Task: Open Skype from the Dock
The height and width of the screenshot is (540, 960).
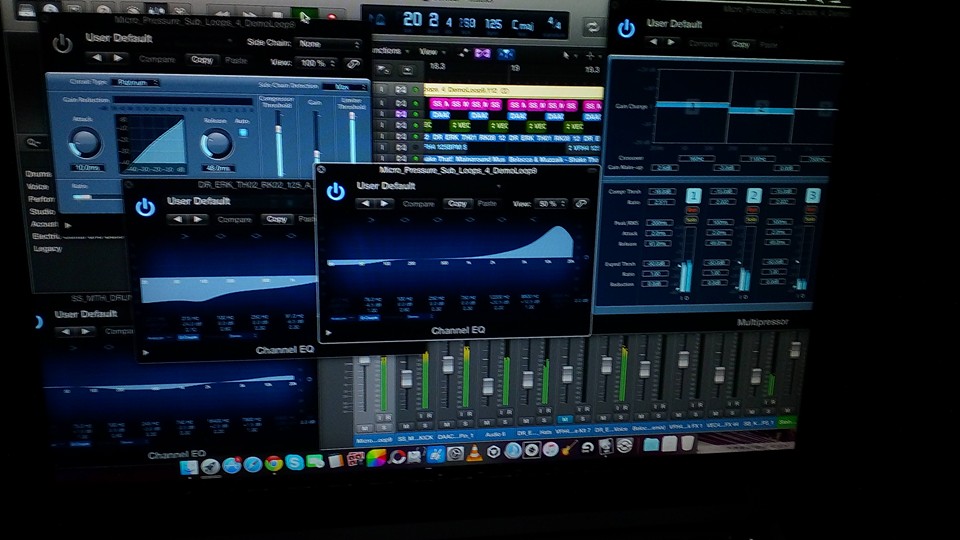Action: (x=294, y=463)
